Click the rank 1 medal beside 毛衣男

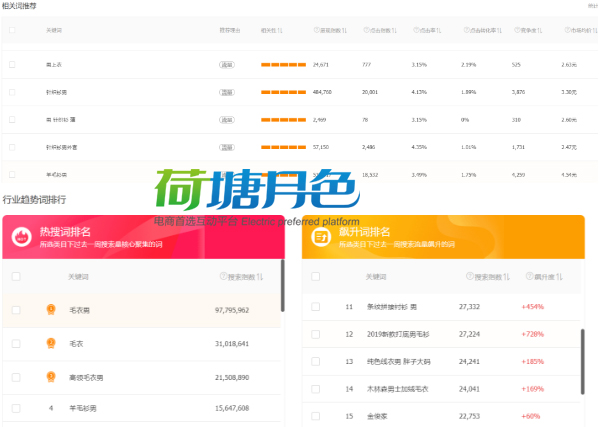(51, 309)
